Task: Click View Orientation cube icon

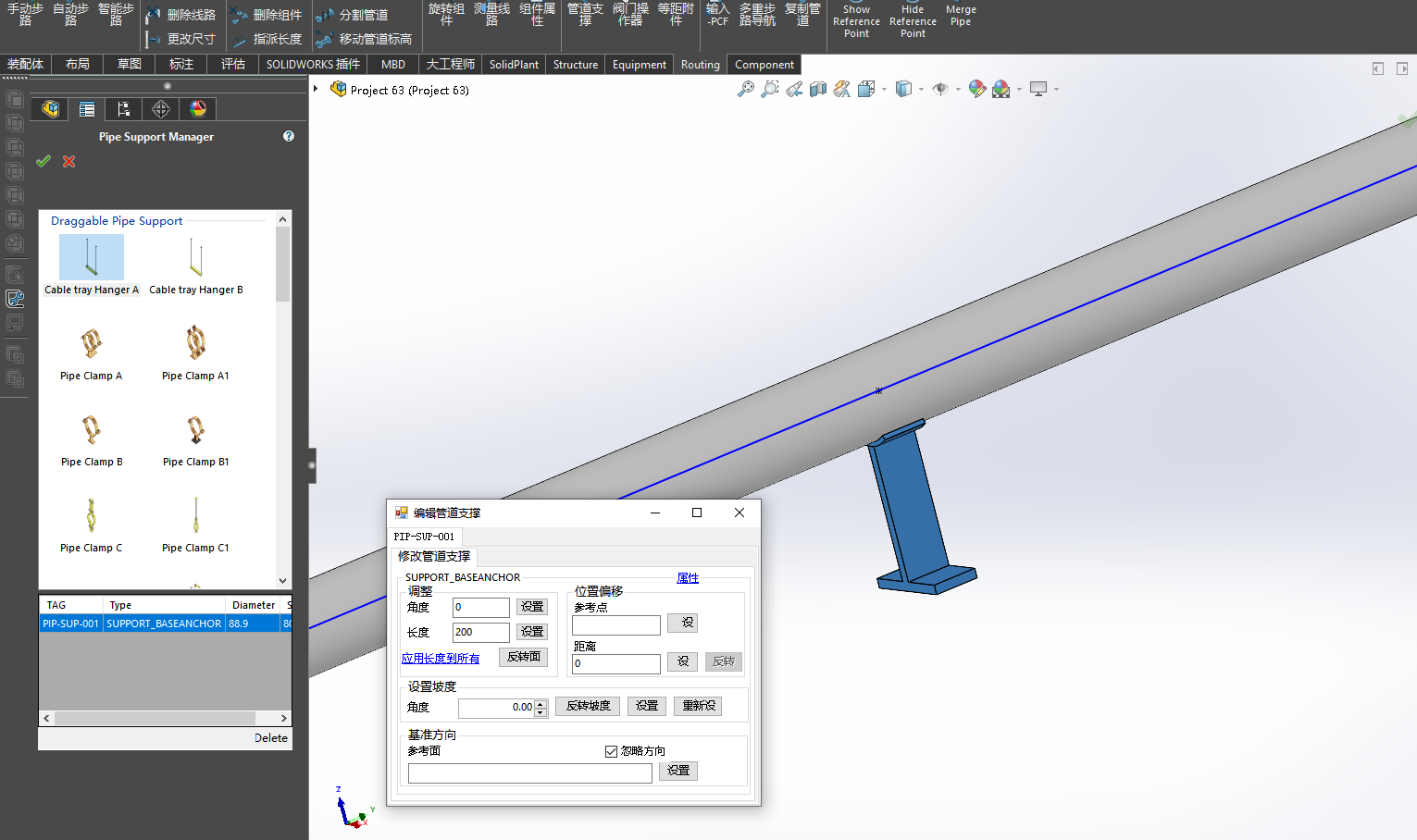Action: coord(866,89)
